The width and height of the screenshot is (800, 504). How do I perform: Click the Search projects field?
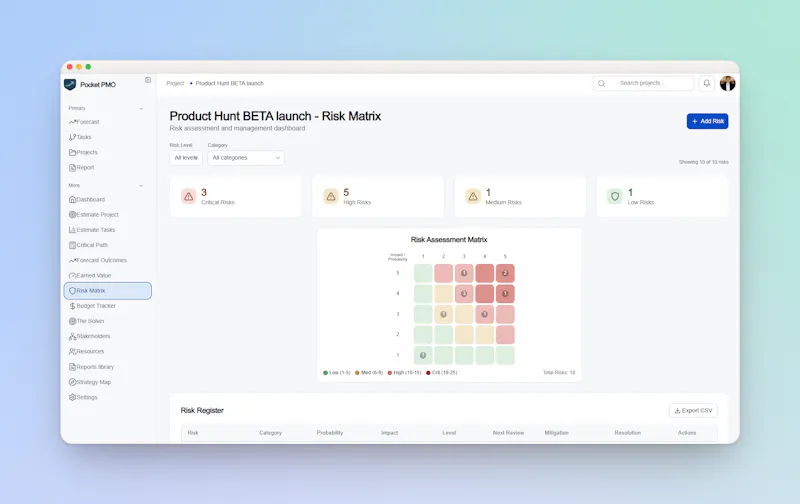click(643, 83)
